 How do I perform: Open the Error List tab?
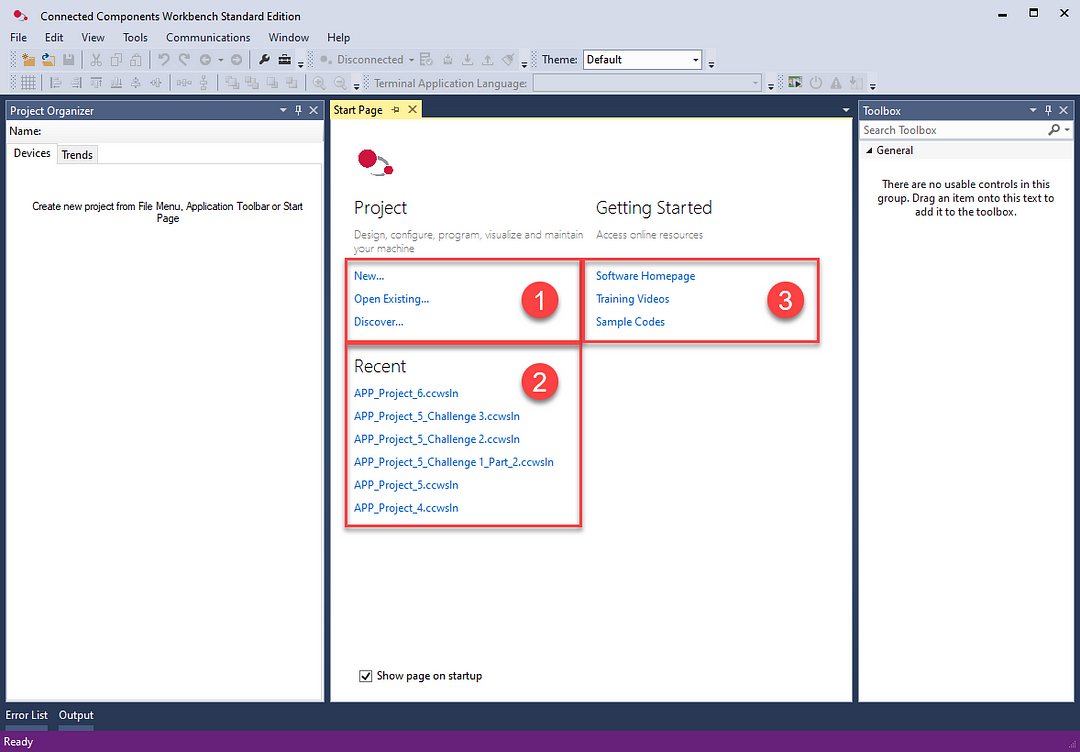coord(27,716)
